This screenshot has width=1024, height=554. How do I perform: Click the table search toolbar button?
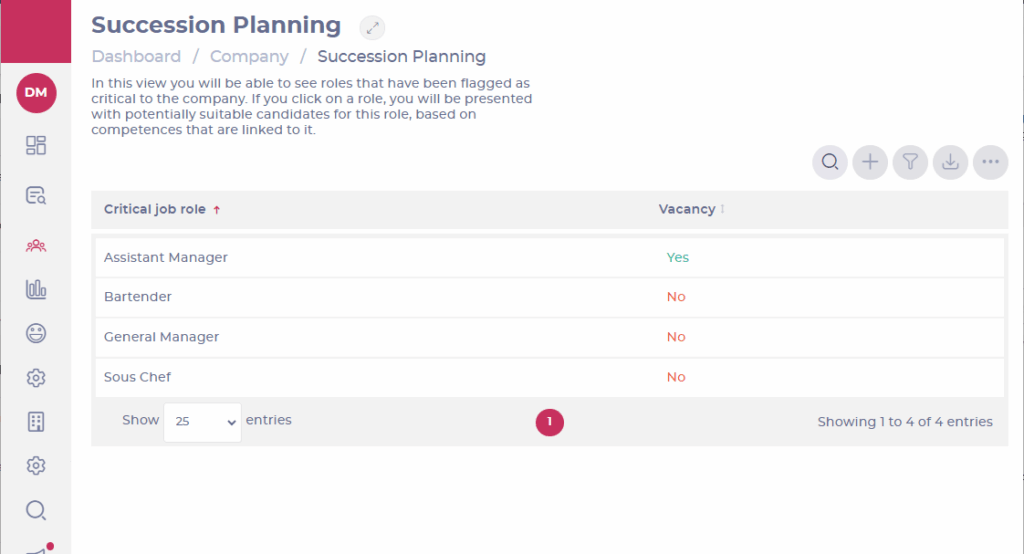pos(830,162)
